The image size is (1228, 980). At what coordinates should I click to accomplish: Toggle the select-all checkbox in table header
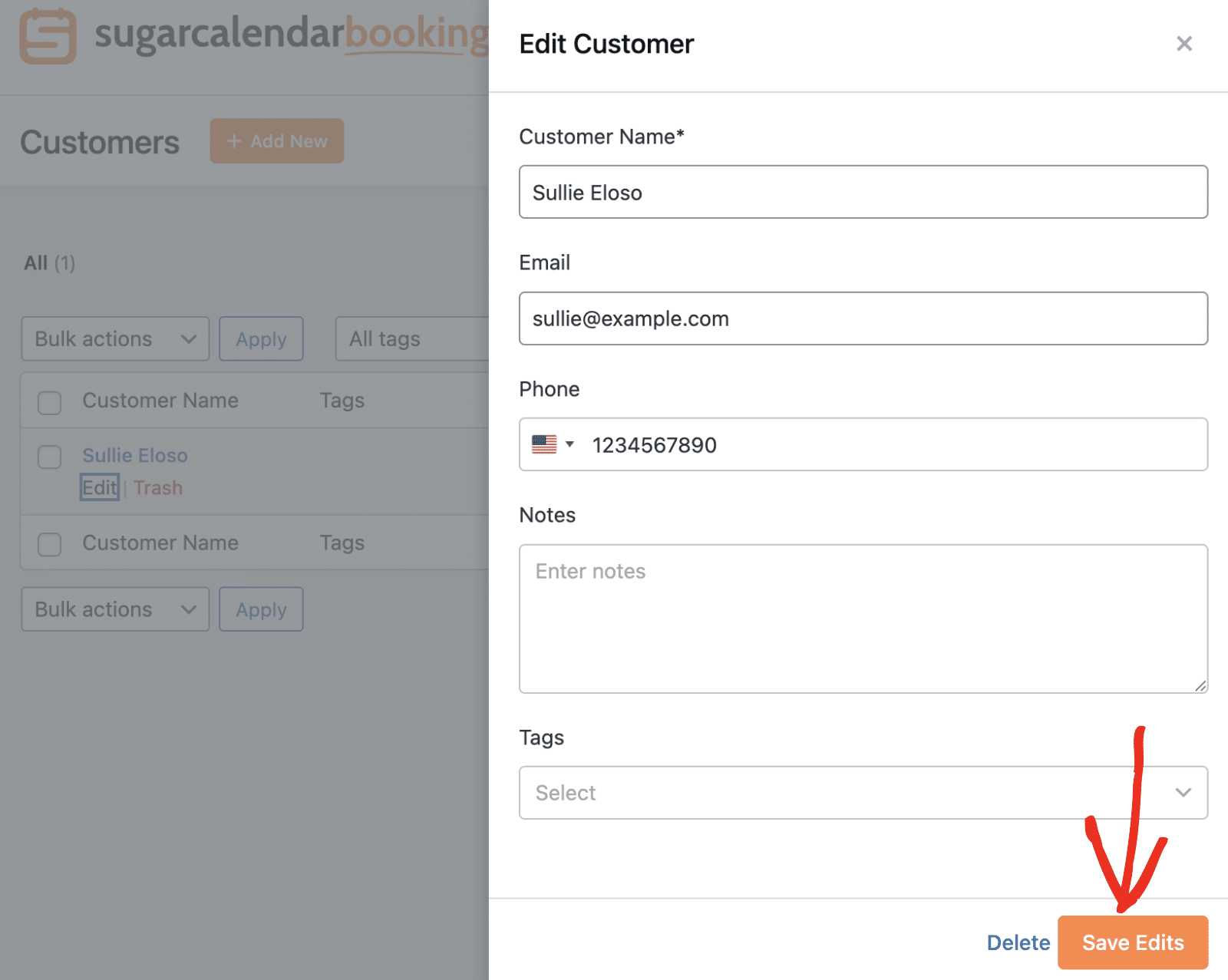coord(50,402)
